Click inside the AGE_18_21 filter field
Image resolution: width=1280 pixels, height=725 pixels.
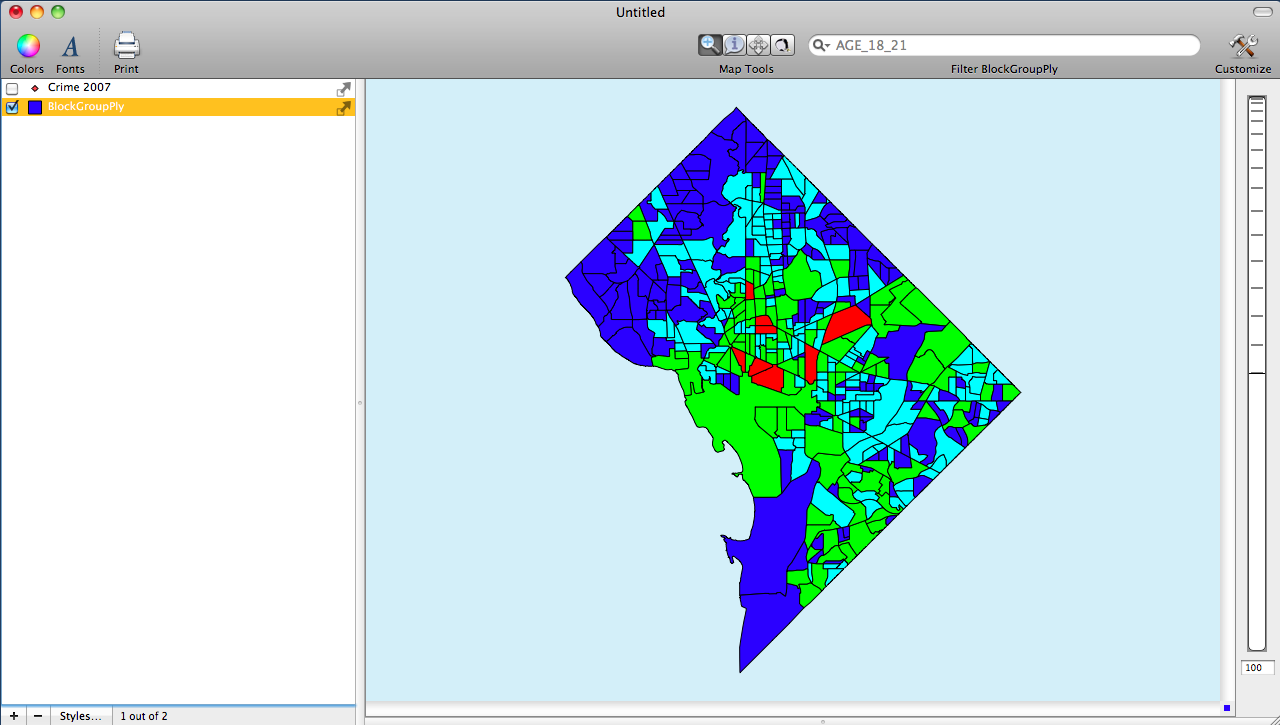click(1000, 45)
